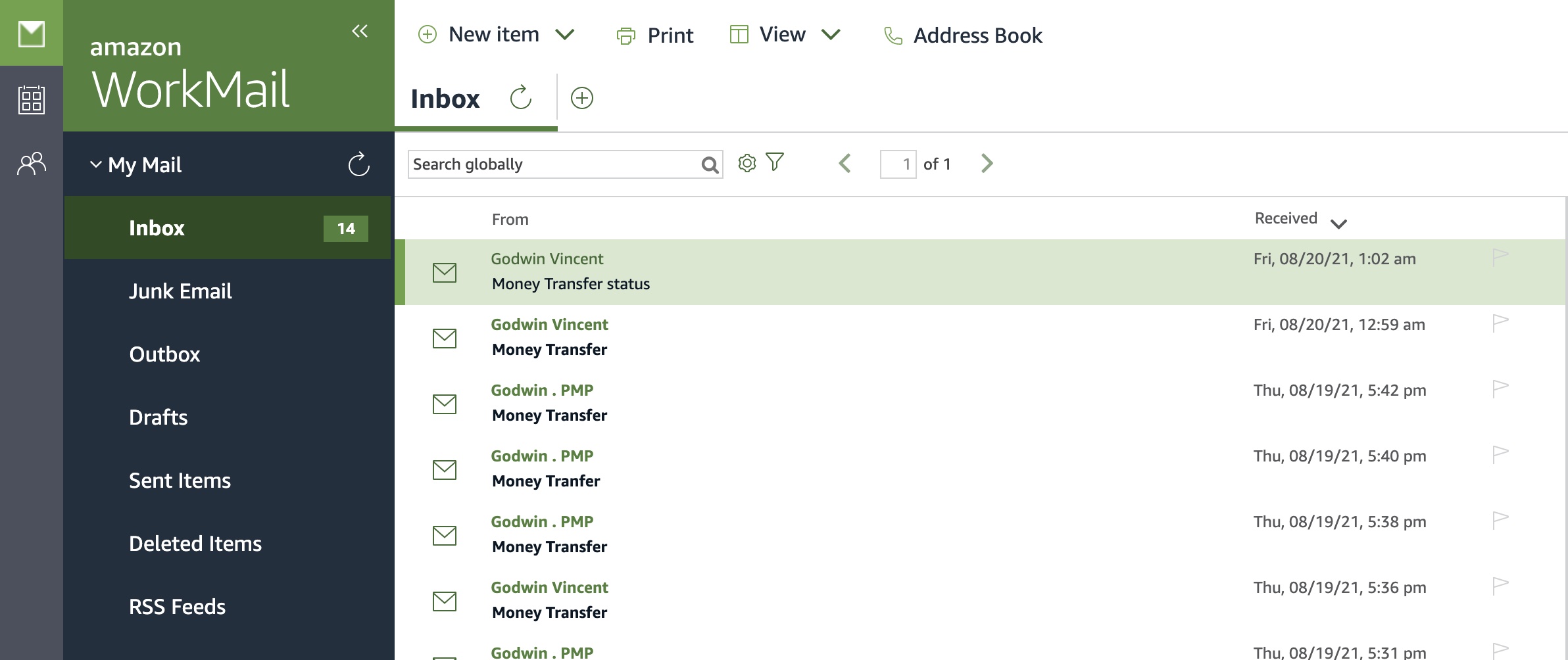
Task: Open search settings gear icon
Action: pos(747,163)
